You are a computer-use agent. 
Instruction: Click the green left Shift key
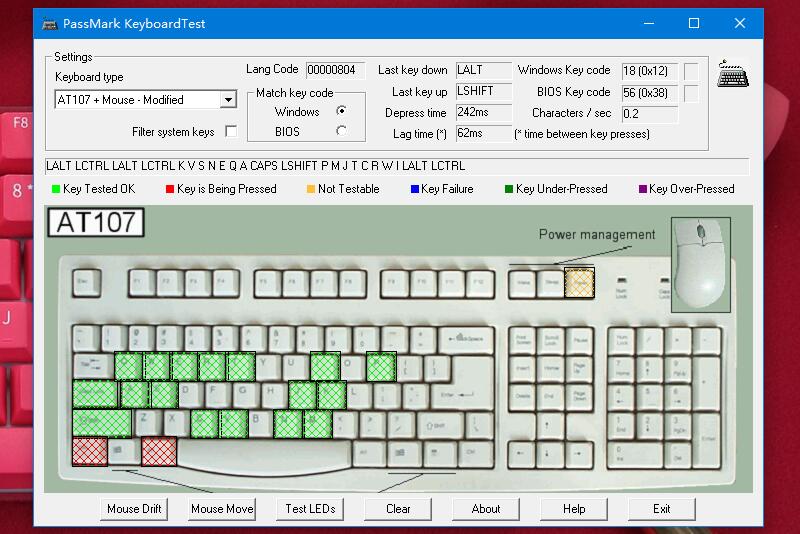102,423
